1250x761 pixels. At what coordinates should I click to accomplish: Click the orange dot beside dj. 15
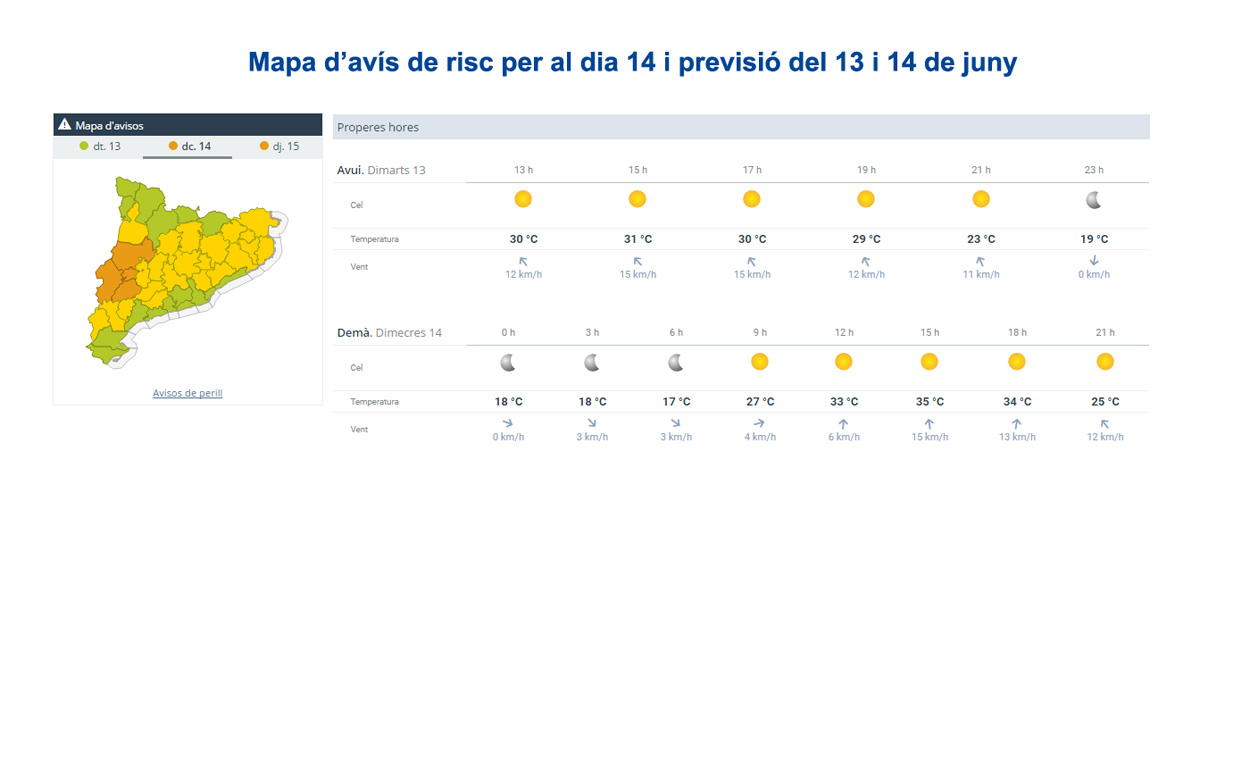click(x=264, y=147)
